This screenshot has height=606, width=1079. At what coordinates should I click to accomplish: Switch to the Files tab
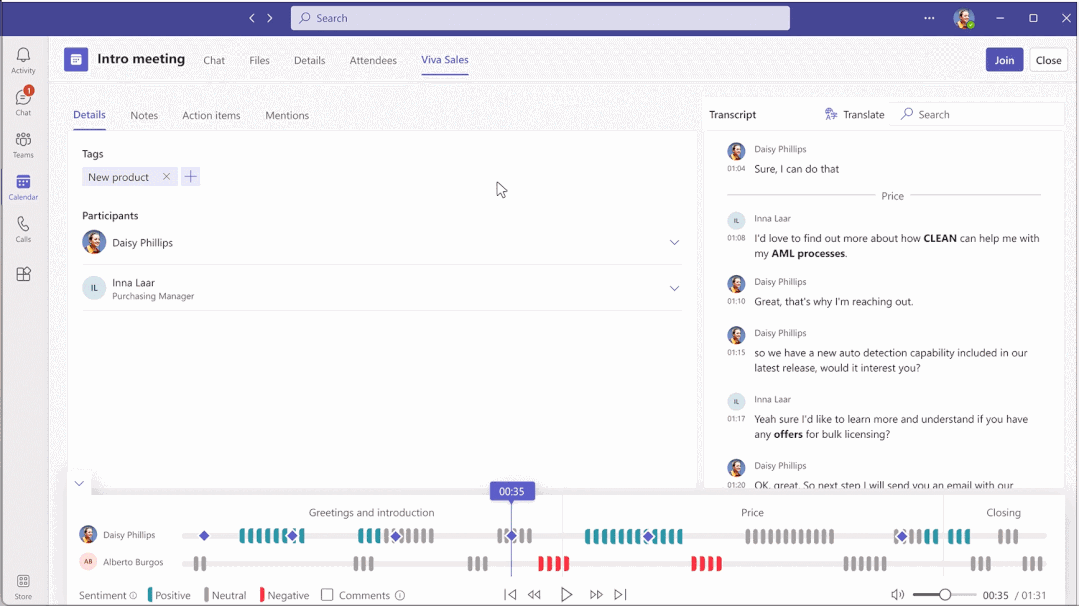click(x=259, y=60)
